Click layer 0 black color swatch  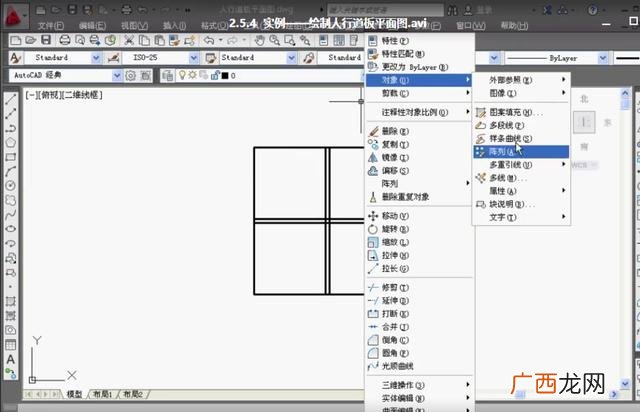[x=224, y=76]
